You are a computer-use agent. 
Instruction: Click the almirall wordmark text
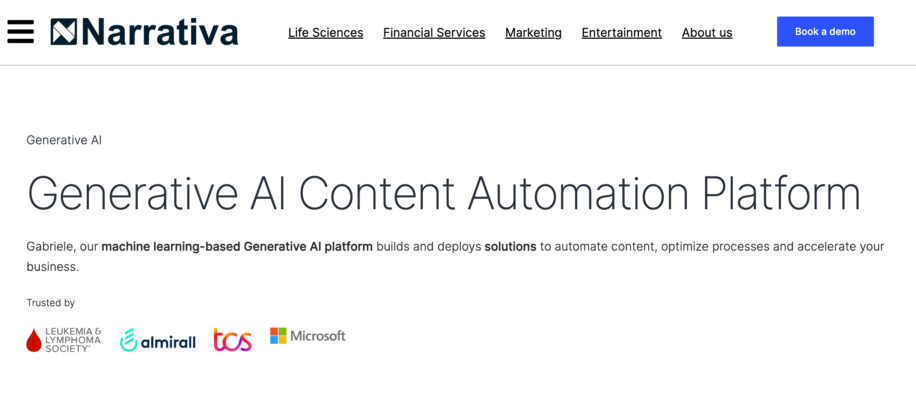coord(168,341)
